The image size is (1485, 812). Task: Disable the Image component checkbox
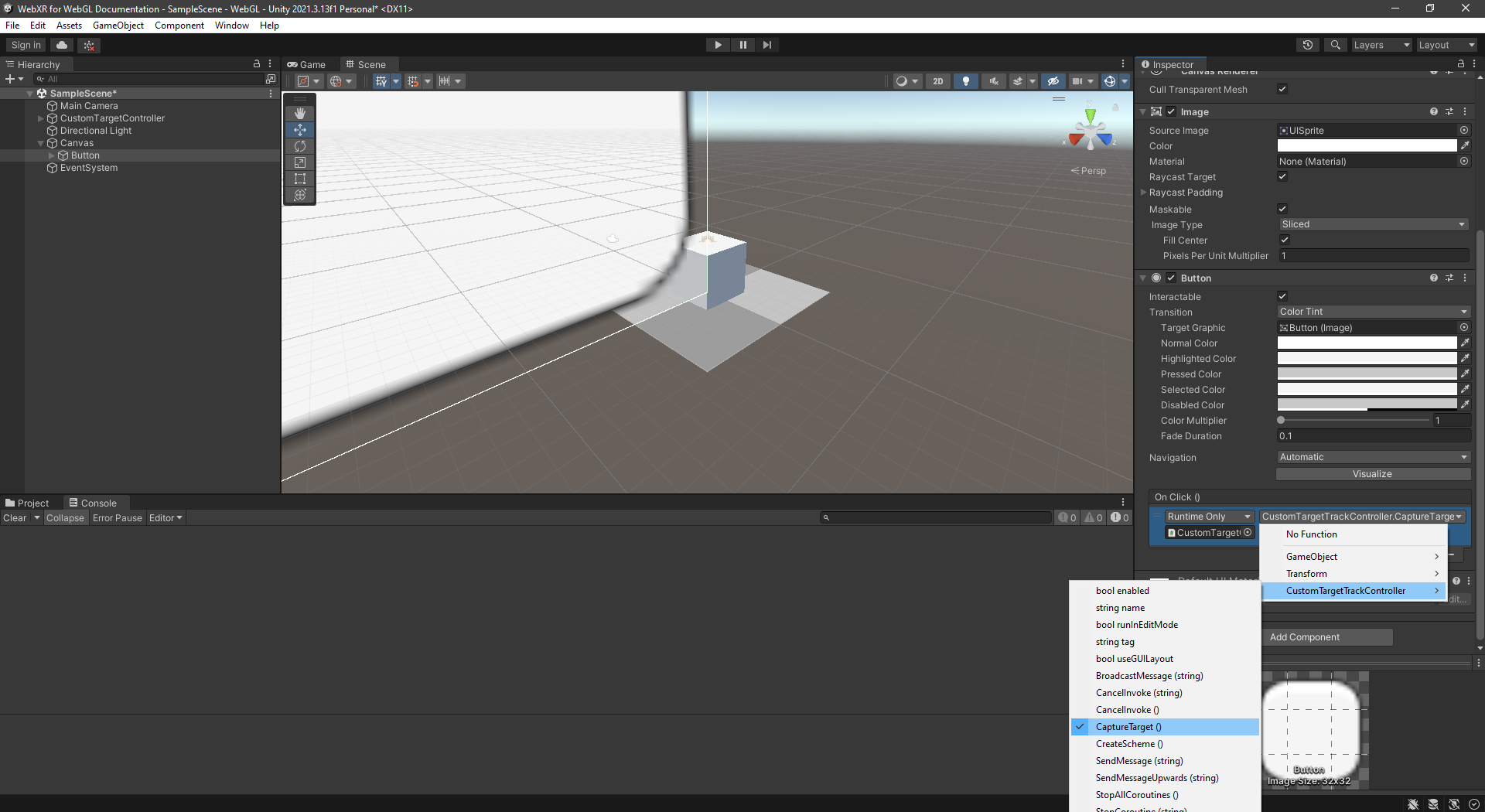(1171, 111)
